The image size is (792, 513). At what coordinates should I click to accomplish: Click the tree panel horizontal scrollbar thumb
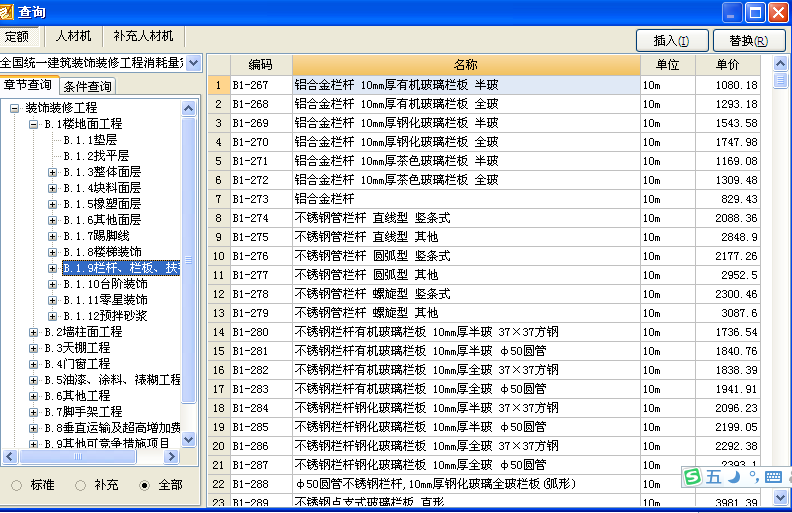coord(78,457)
